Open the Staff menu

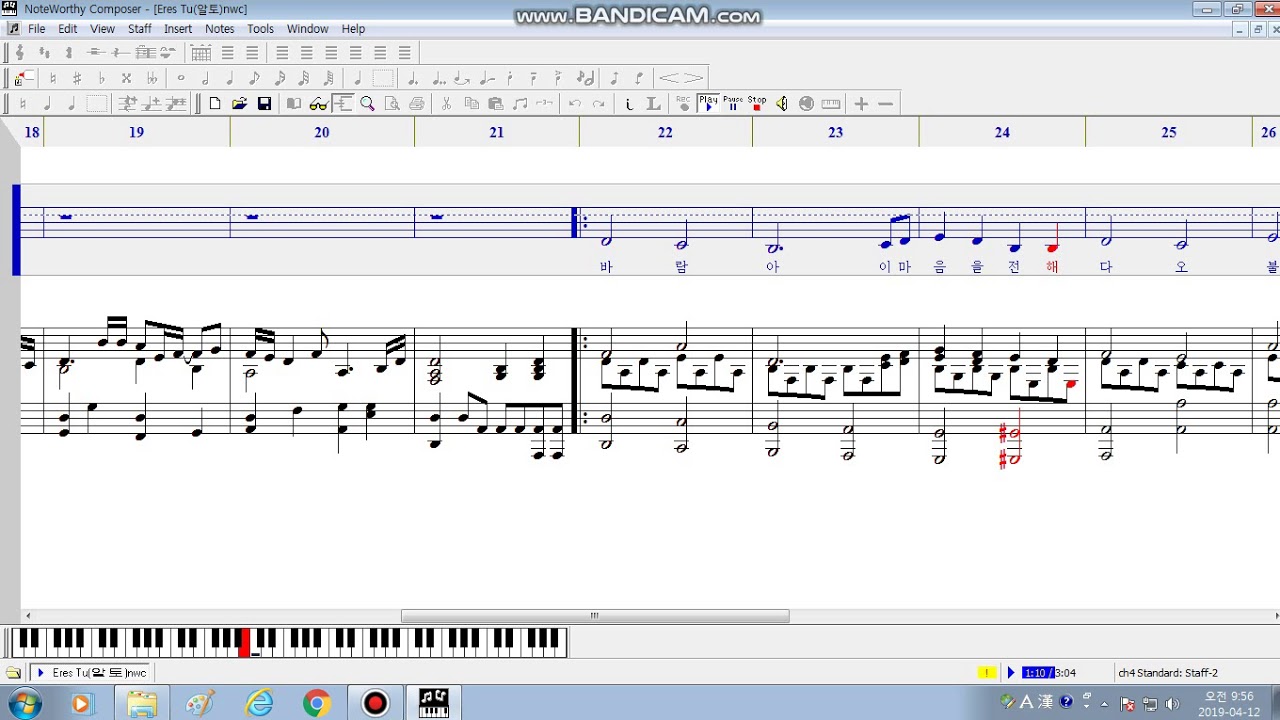[140, 29]
